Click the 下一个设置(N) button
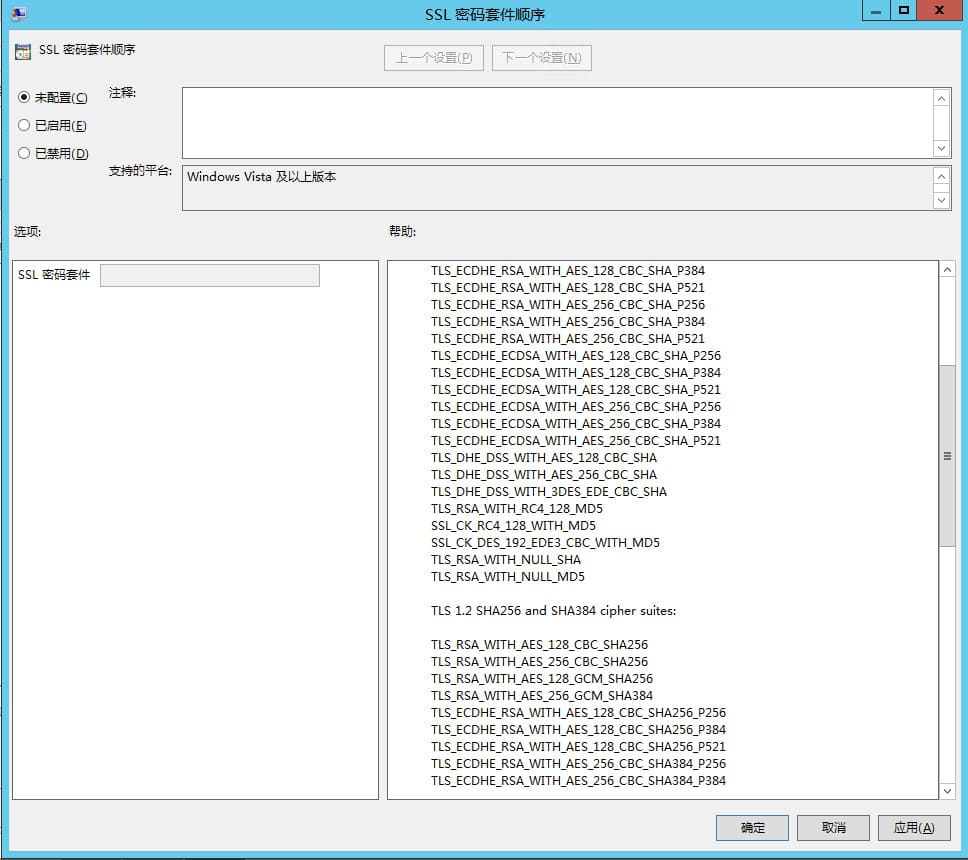The image size is (968, 860). [541, 58]
